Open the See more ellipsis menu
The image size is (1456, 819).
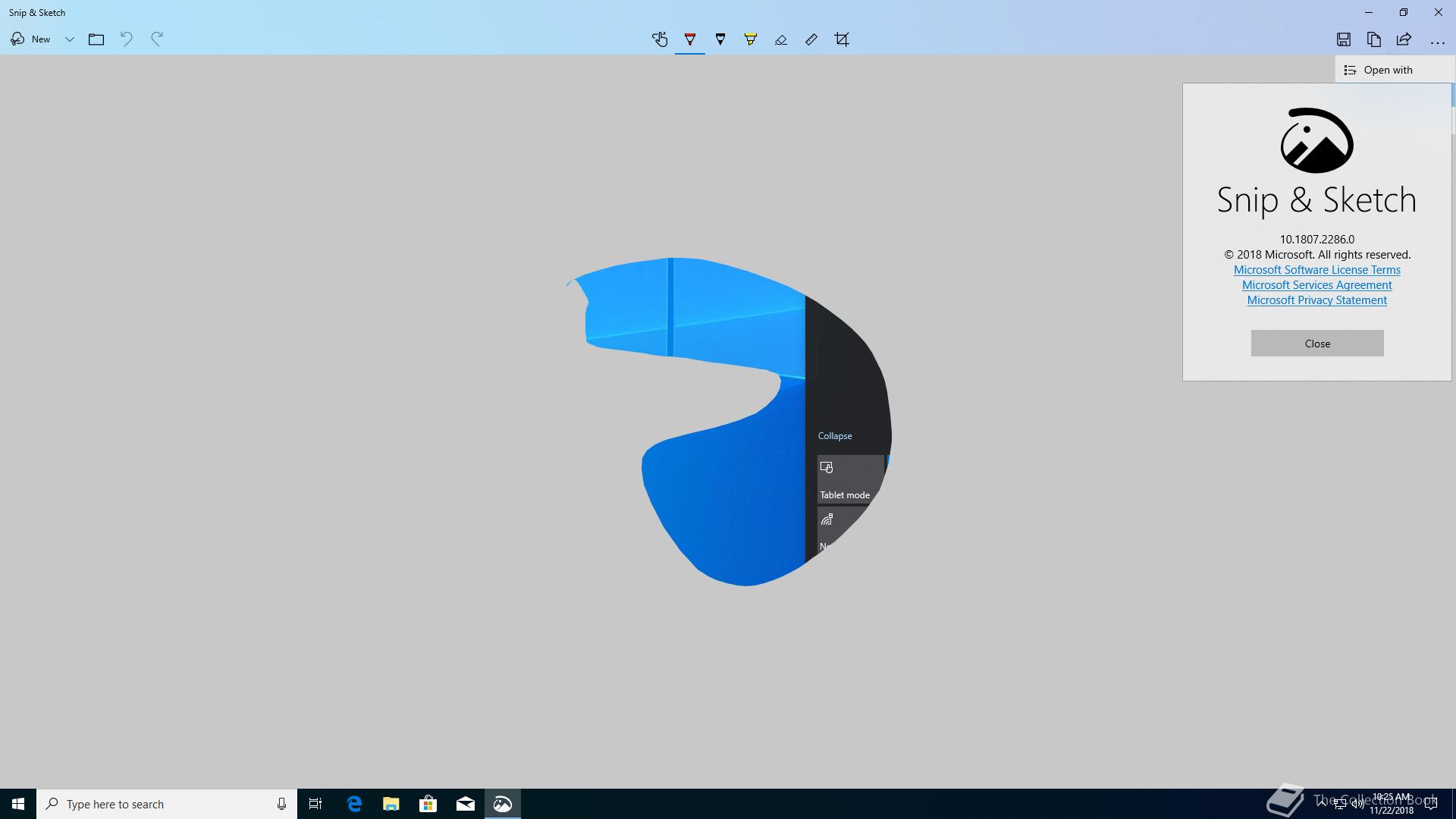click(1437, 42)
